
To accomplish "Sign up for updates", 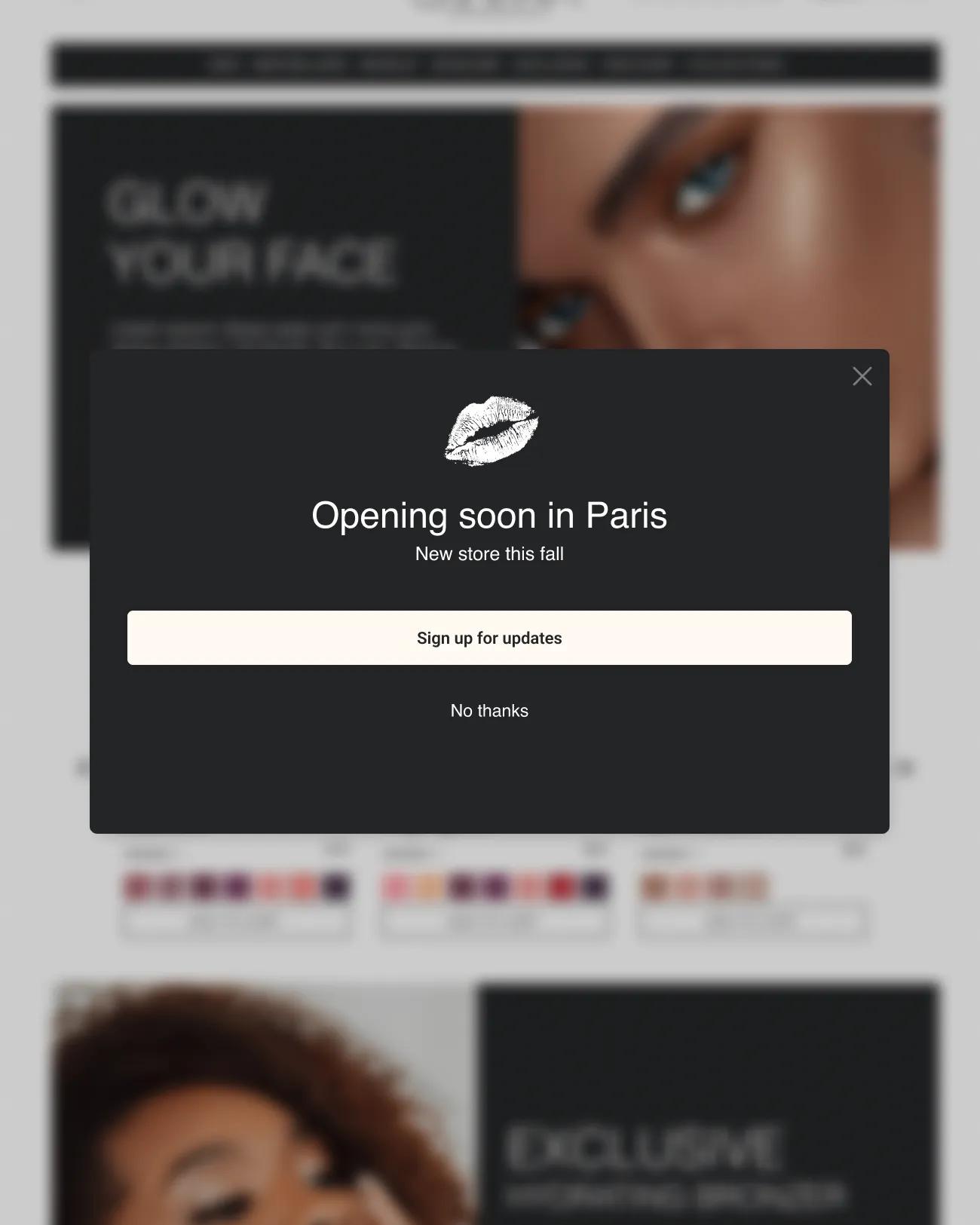I will (489, 638).
